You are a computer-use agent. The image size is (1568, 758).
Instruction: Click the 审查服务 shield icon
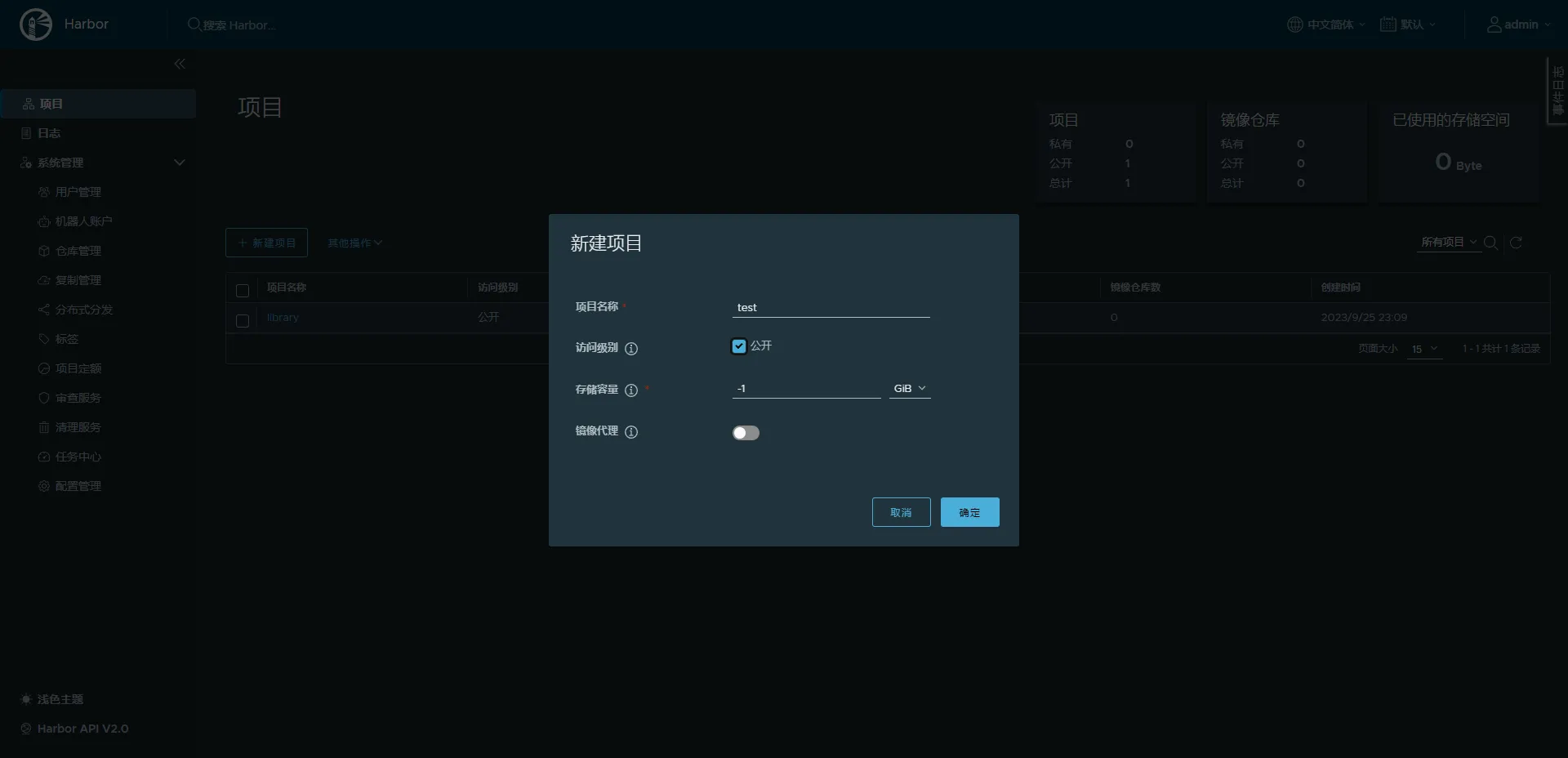[44, 398]
